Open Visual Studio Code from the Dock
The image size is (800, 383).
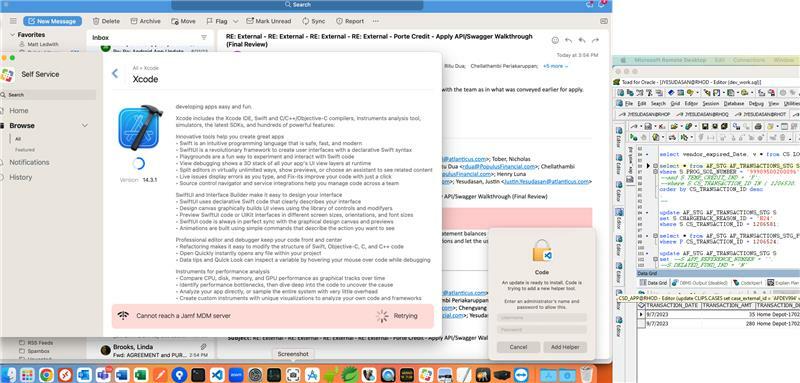216,375
